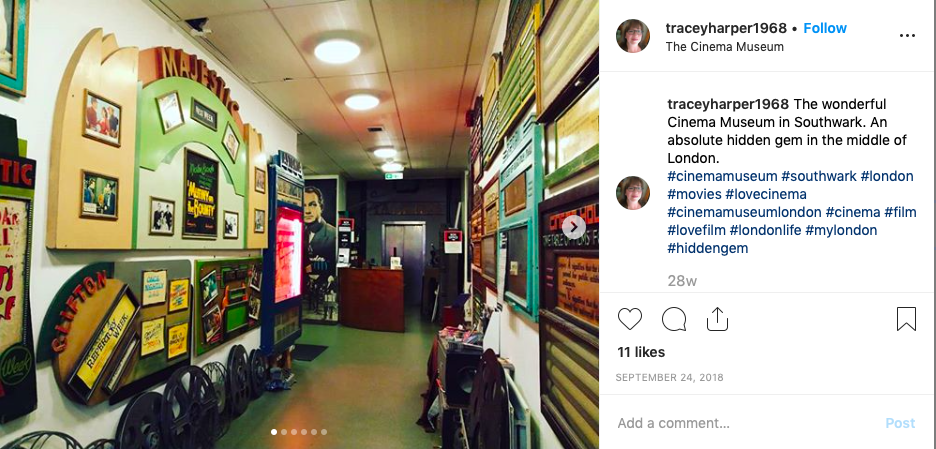Open the #londonlife hashtag

tap(765, 230)
